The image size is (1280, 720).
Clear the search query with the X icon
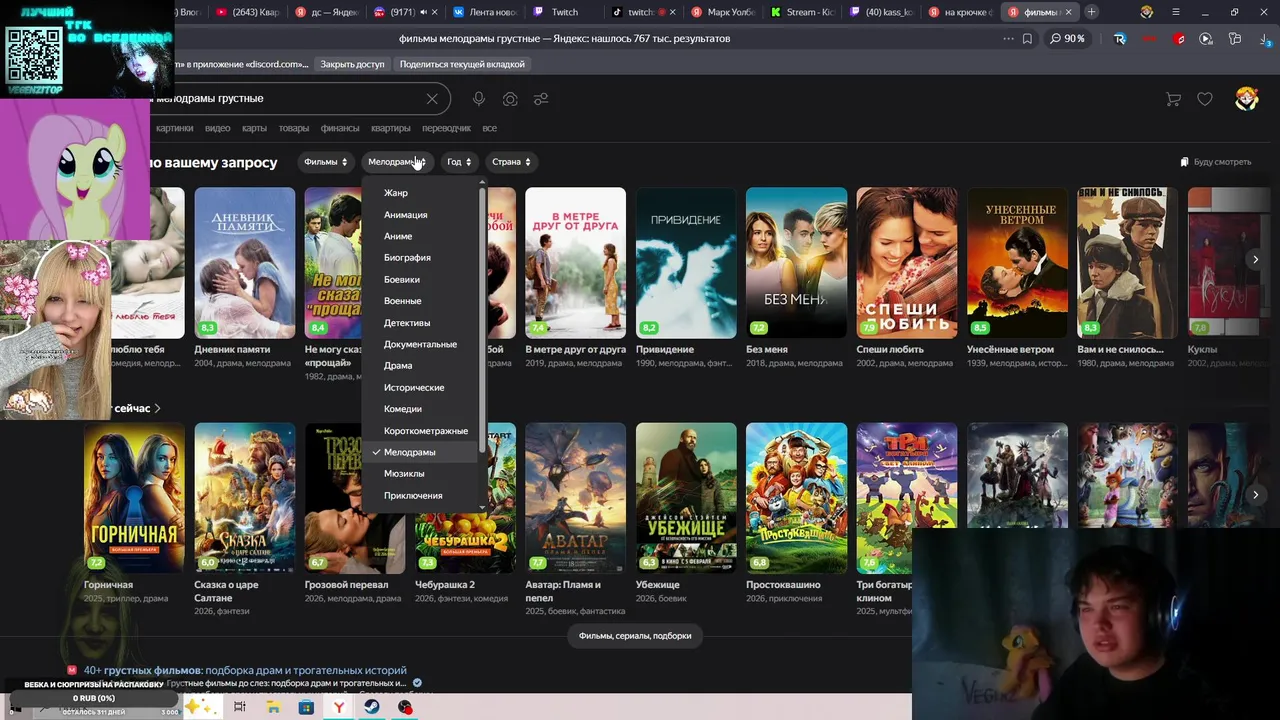(432, 99)
